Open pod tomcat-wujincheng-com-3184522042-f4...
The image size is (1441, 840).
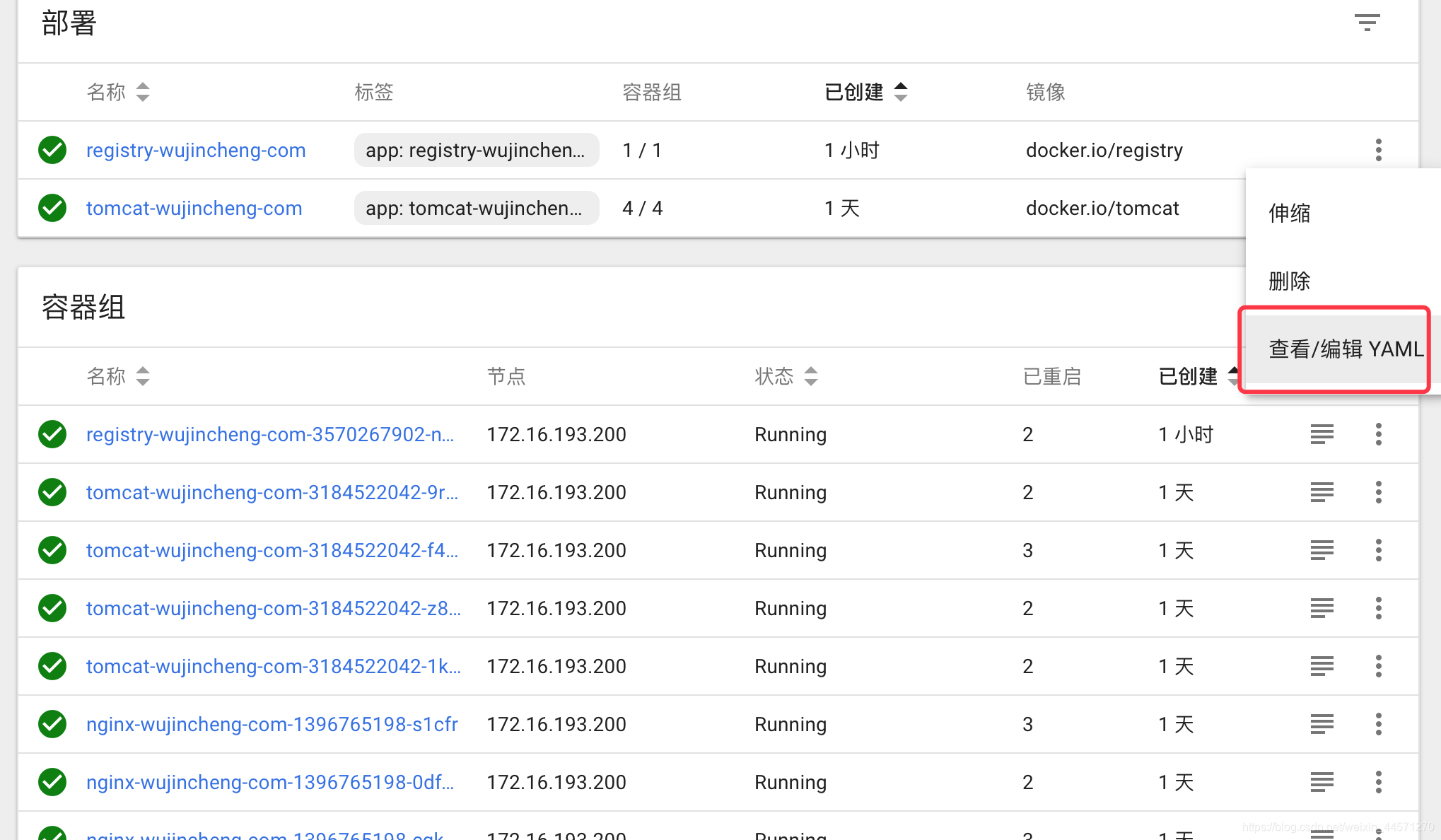pos(272,550)
